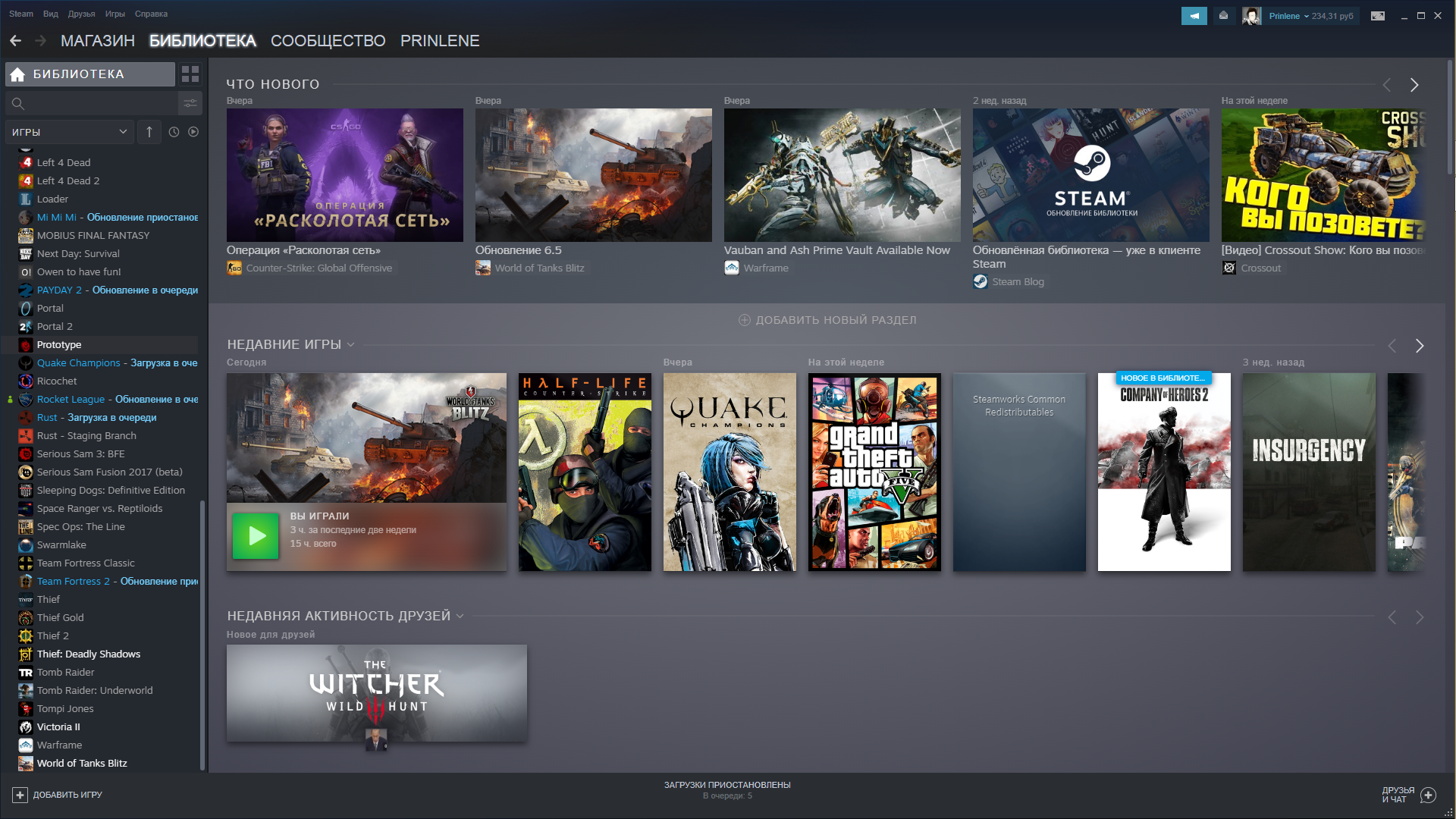Open Counter-Strike: Global Offensive news link
Screen dimensions: 1456x819
[319, 268]
